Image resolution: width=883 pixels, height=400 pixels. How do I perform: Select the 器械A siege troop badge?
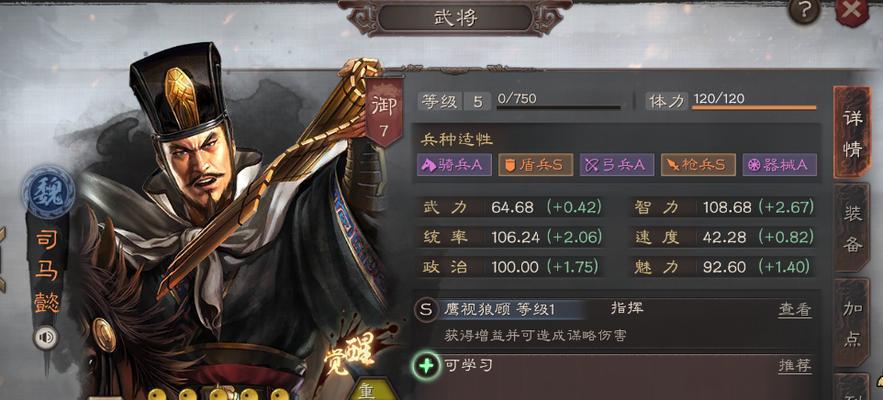(779, 165)
